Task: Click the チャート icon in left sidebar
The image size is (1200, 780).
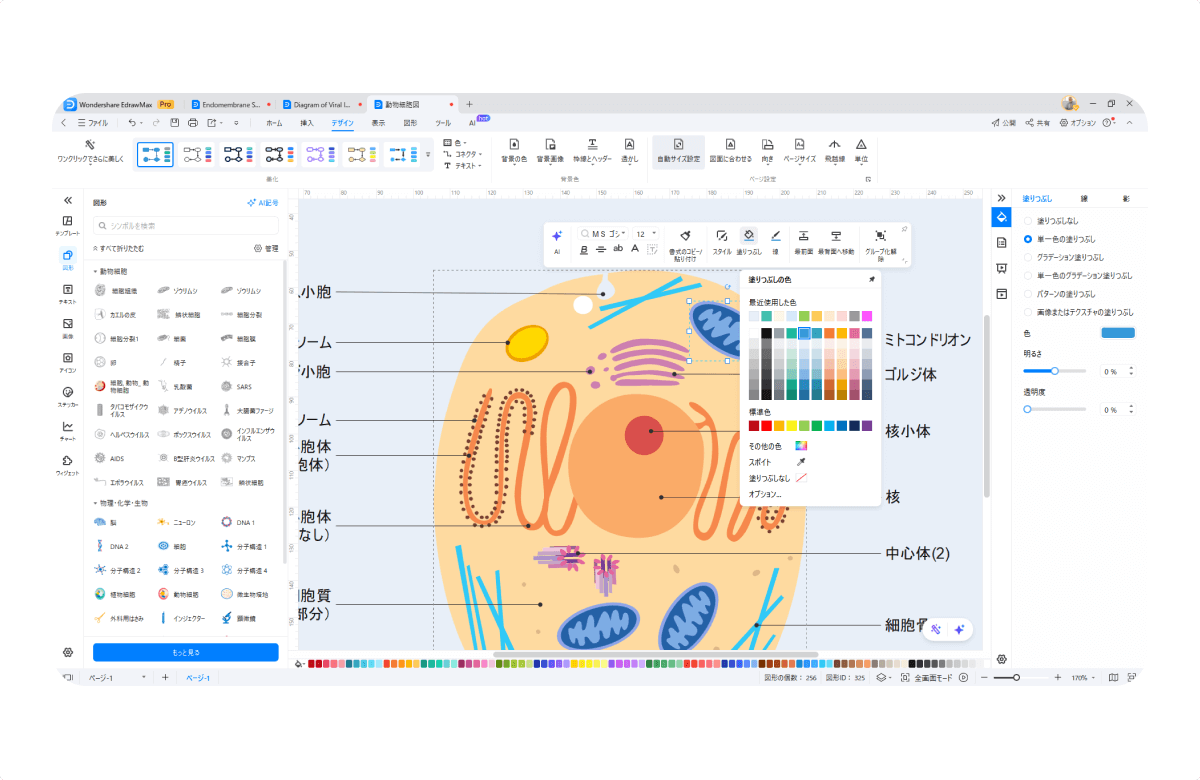Action: [x=67, y=430]
